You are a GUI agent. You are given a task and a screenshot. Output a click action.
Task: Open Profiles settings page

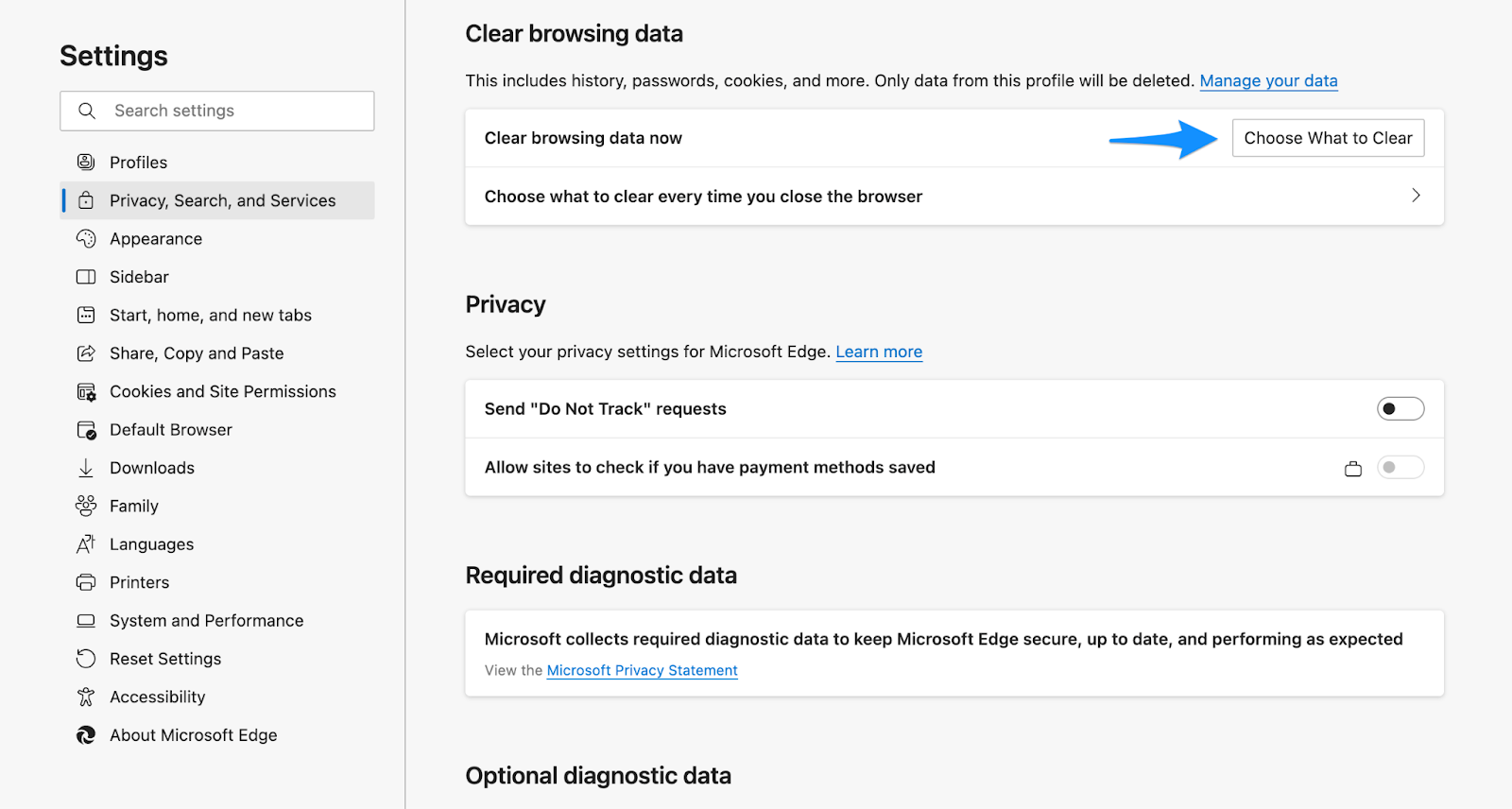coord(217,163)
